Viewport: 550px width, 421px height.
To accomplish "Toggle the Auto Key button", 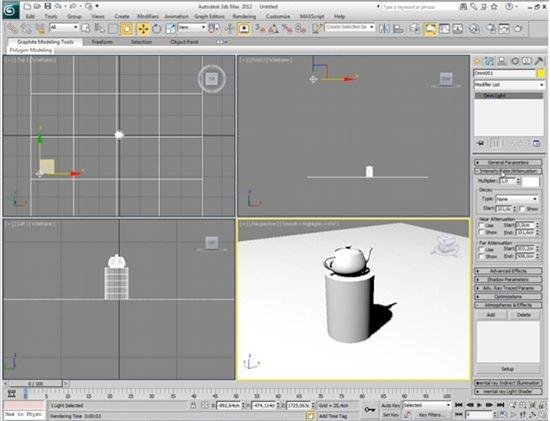I will tap(391, 405).
